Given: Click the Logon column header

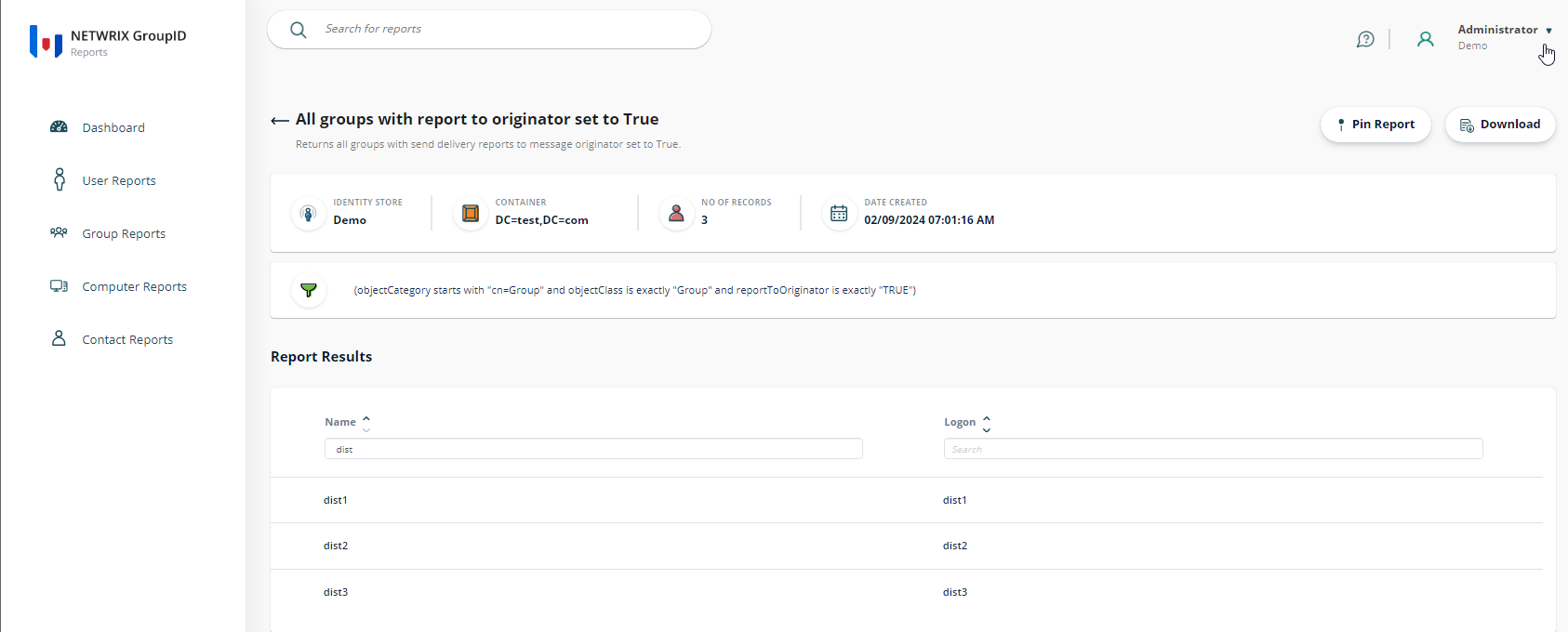Looking at the screenshot, I should click(x=960, y=422).
